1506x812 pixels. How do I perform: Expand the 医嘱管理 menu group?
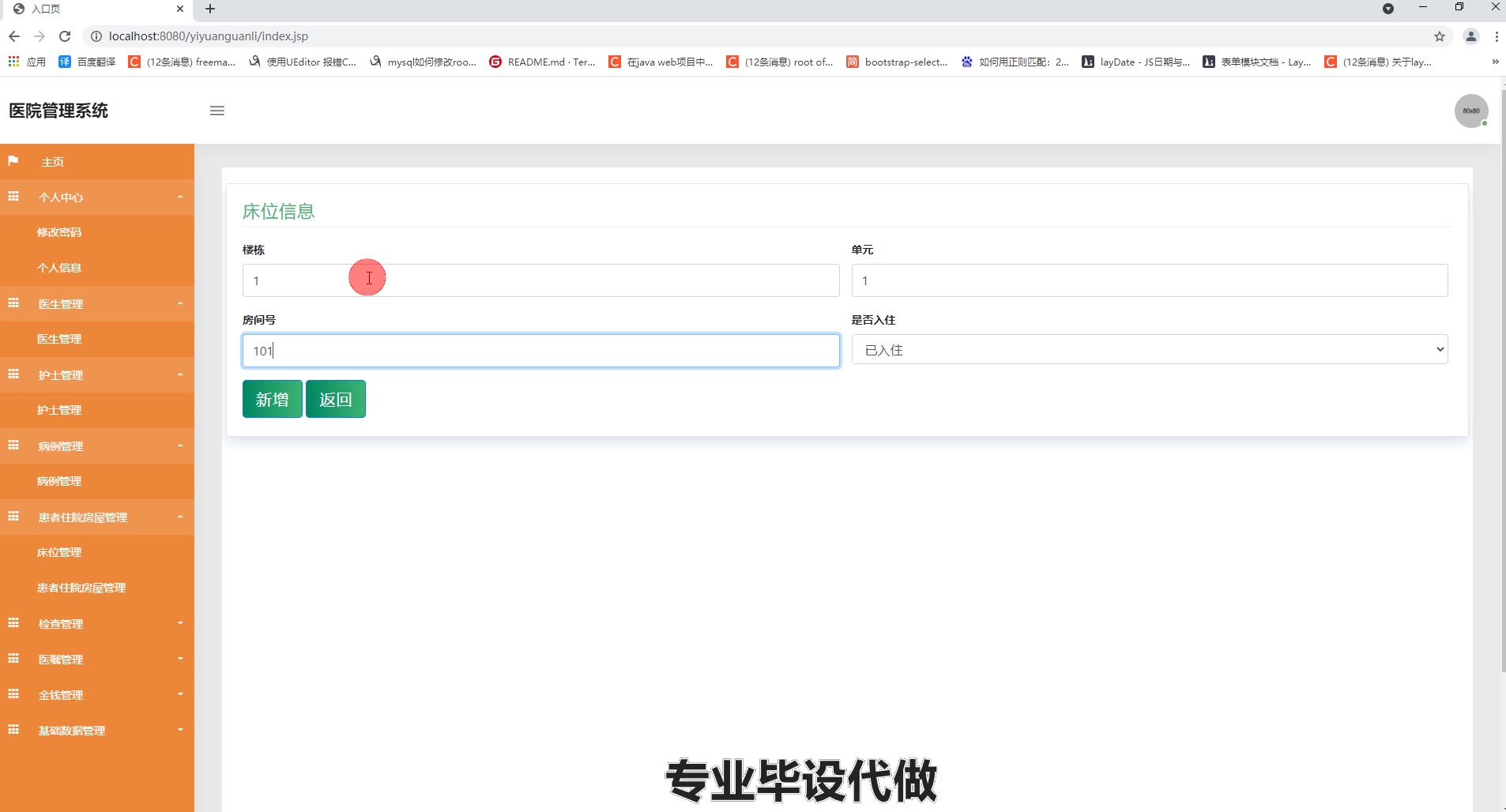click(x=97, y=659)
